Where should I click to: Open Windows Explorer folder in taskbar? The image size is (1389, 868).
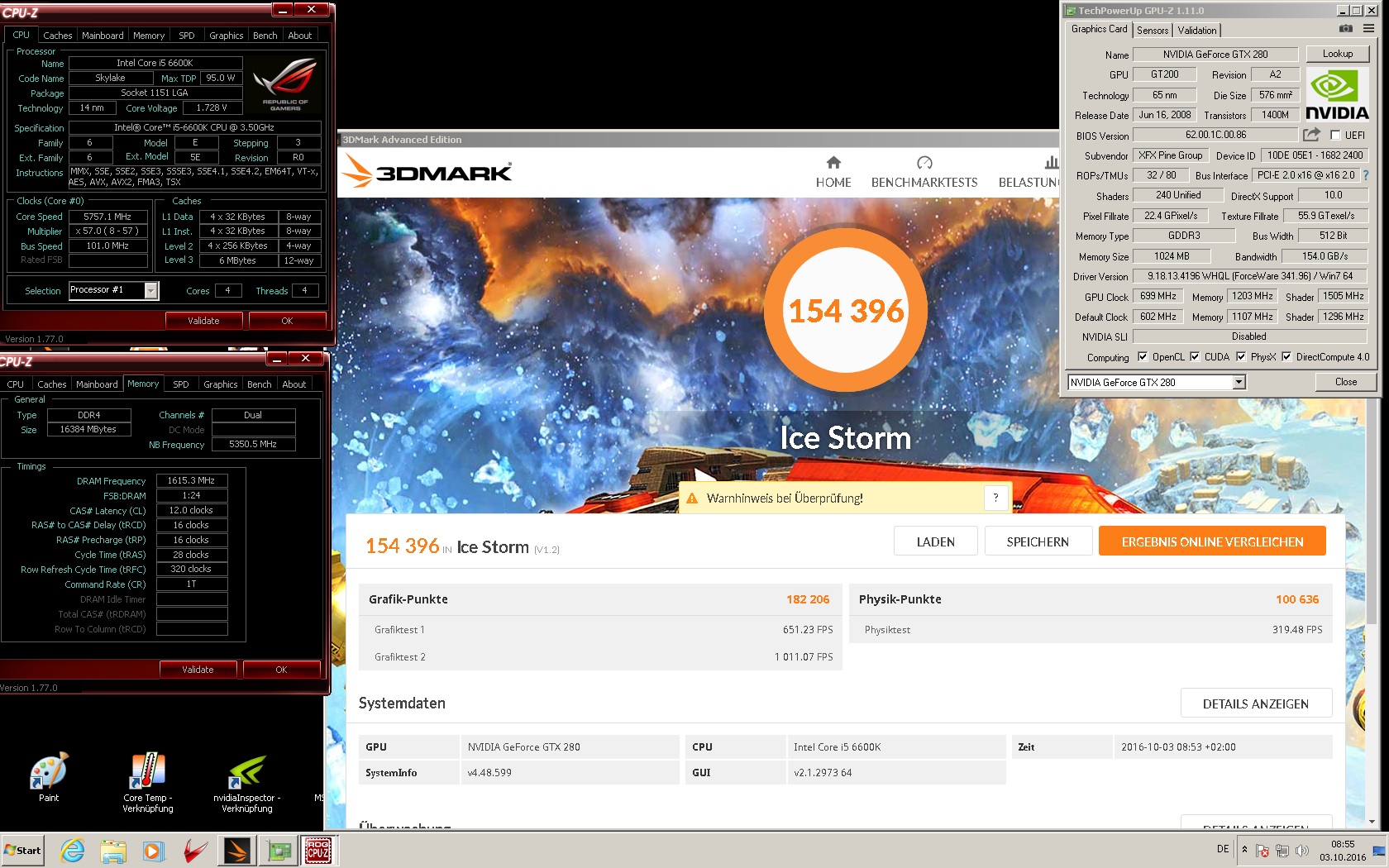point(113,851)
